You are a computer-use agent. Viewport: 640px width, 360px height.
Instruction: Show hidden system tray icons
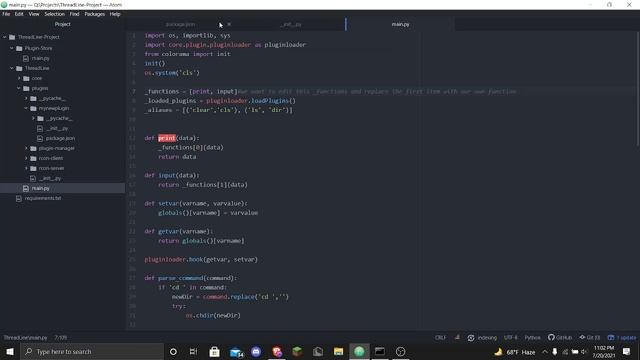[x=544, y=352]
